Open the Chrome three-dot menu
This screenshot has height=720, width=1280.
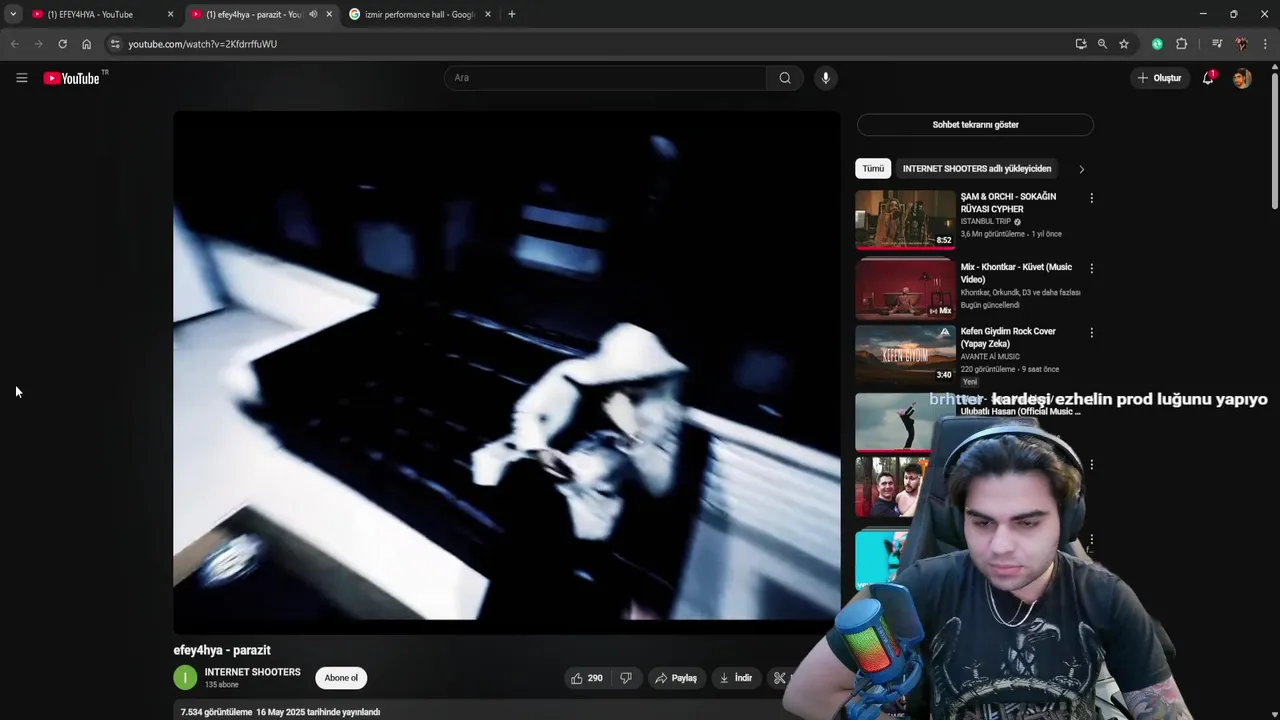pos(1265,44)
